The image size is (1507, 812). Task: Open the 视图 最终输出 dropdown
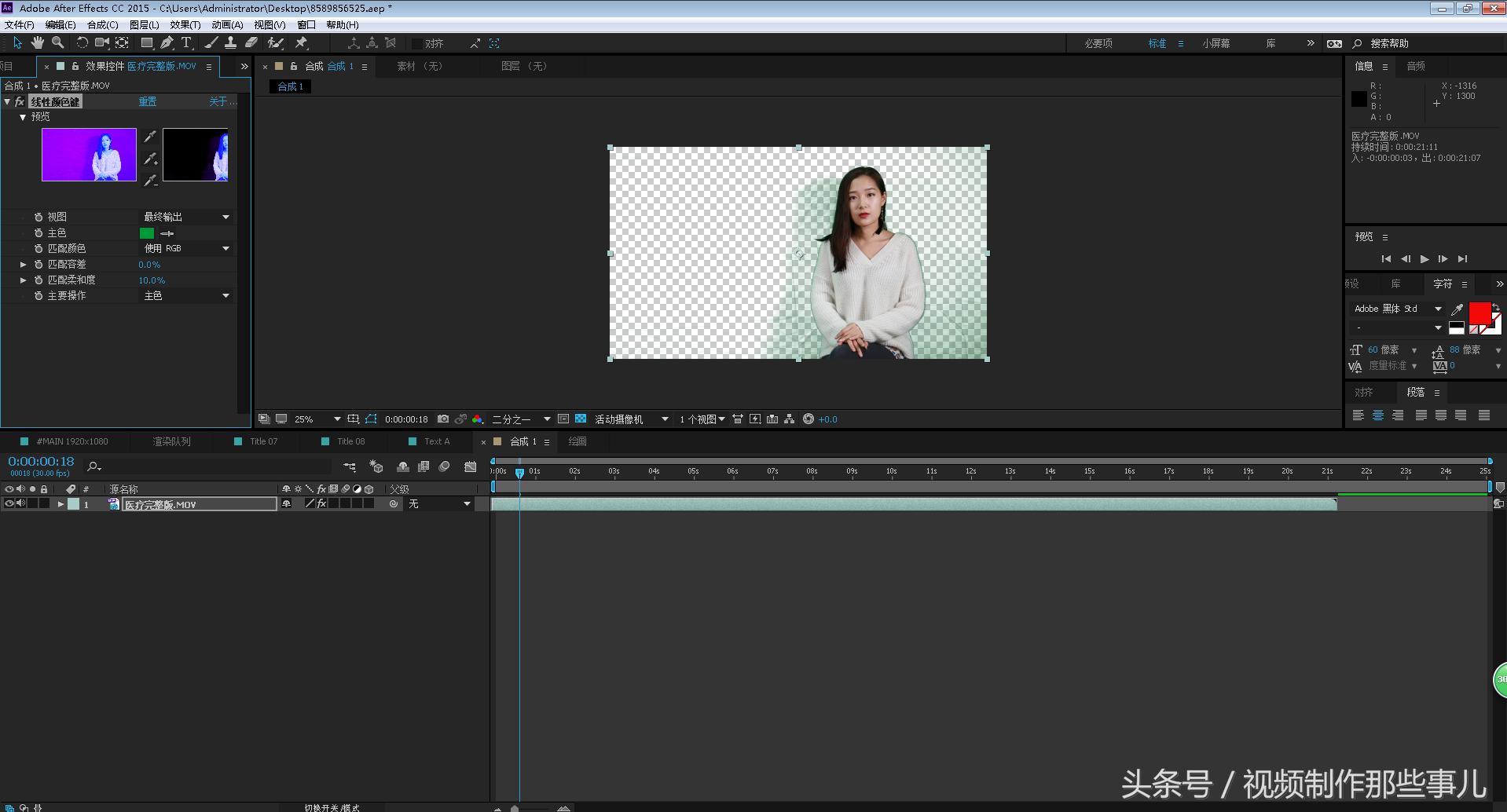(185, 217)
